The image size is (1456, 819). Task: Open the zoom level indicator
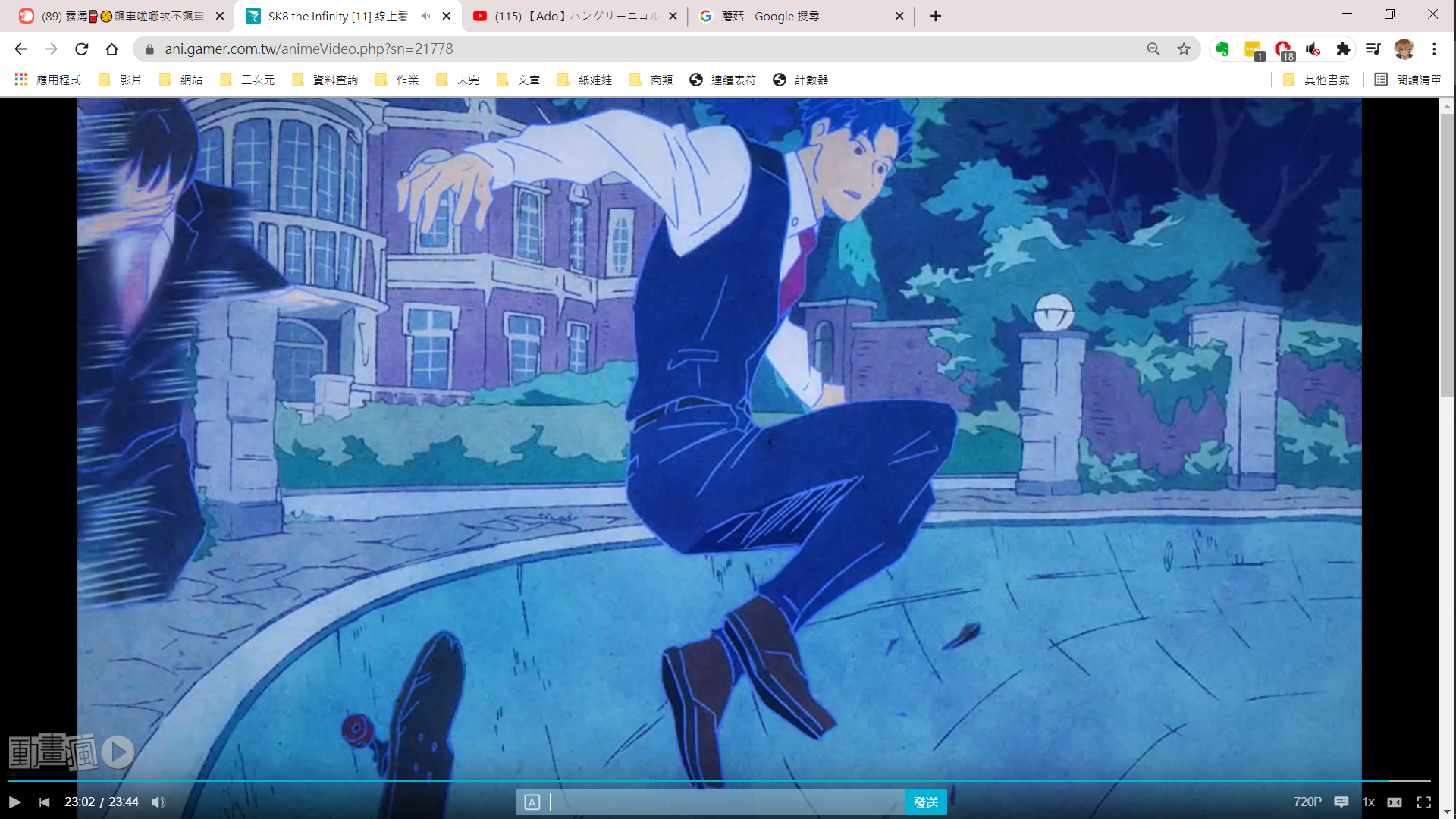(x=1153, y=49)
